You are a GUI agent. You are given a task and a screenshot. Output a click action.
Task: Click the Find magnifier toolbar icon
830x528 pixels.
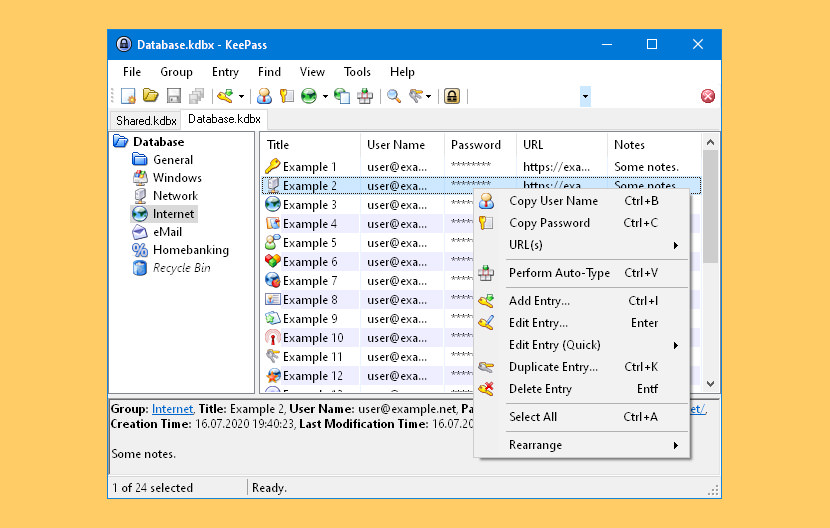[393, 96]
